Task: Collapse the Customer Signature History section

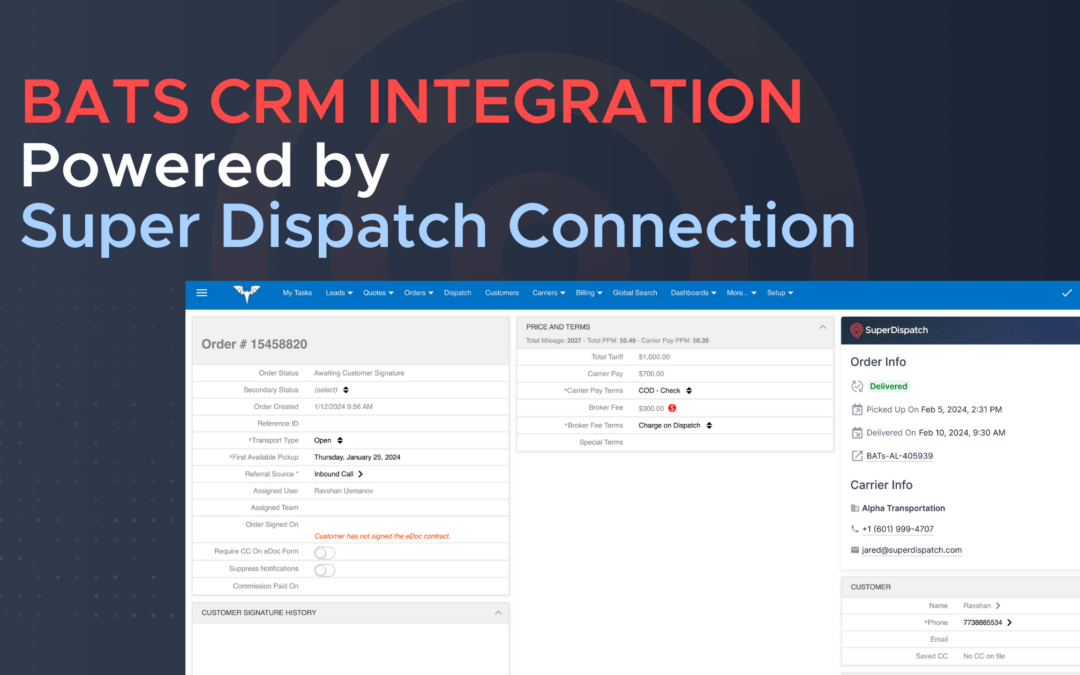Action: [497, 612]
